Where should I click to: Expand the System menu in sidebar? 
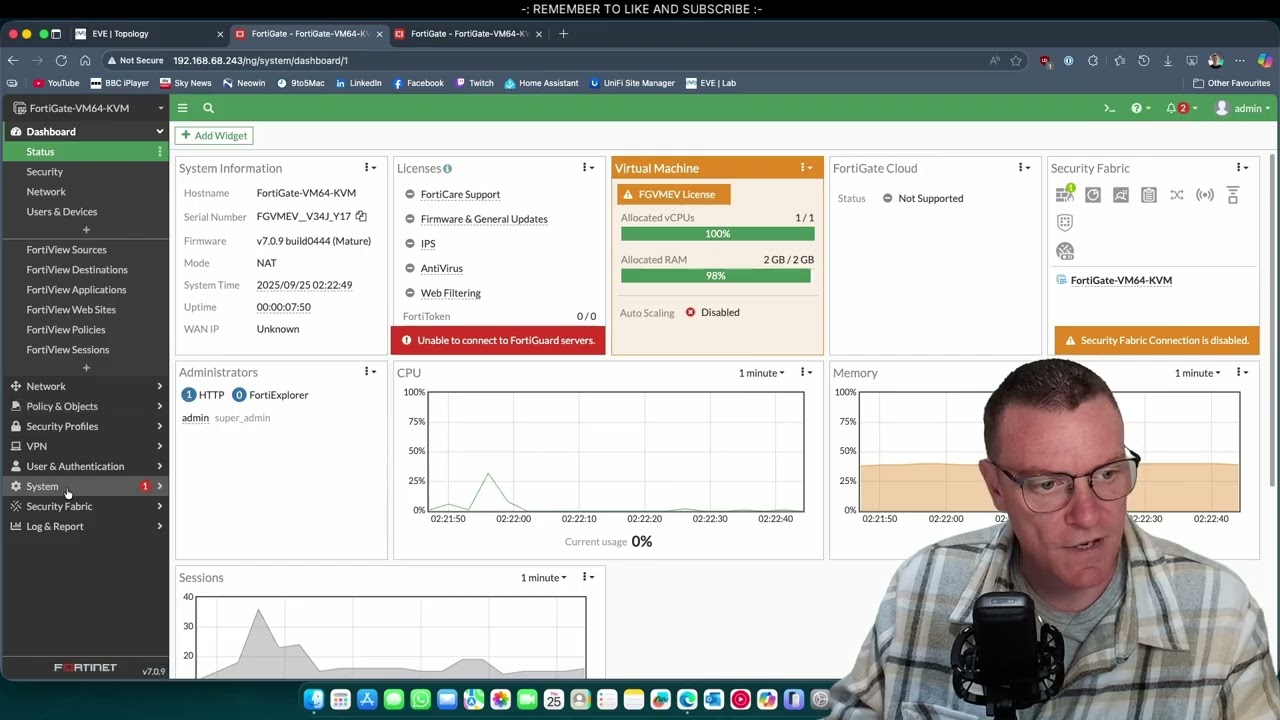85,486
